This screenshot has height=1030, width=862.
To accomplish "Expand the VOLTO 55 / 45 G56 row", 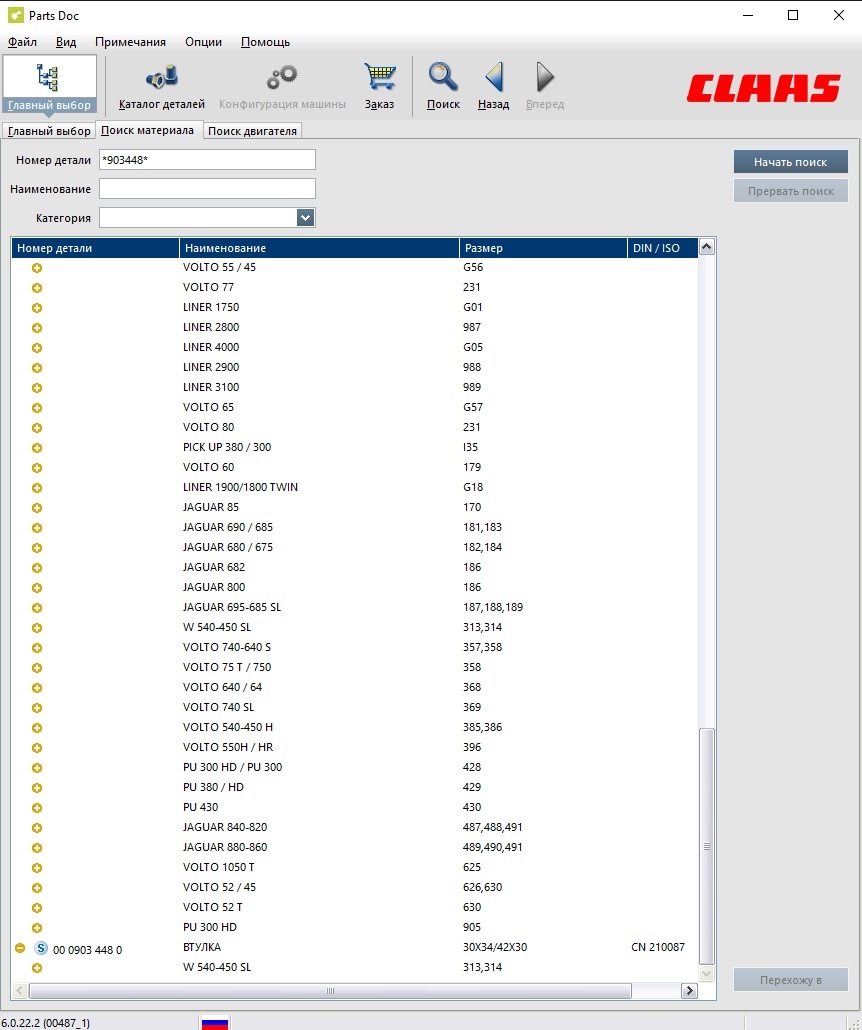I will [x=37, y=268].
